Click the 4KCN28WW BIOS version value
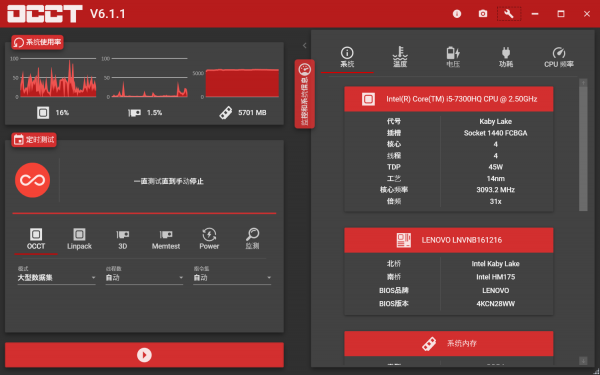Screen dimensions: 600x375 (x=496, y=304)
